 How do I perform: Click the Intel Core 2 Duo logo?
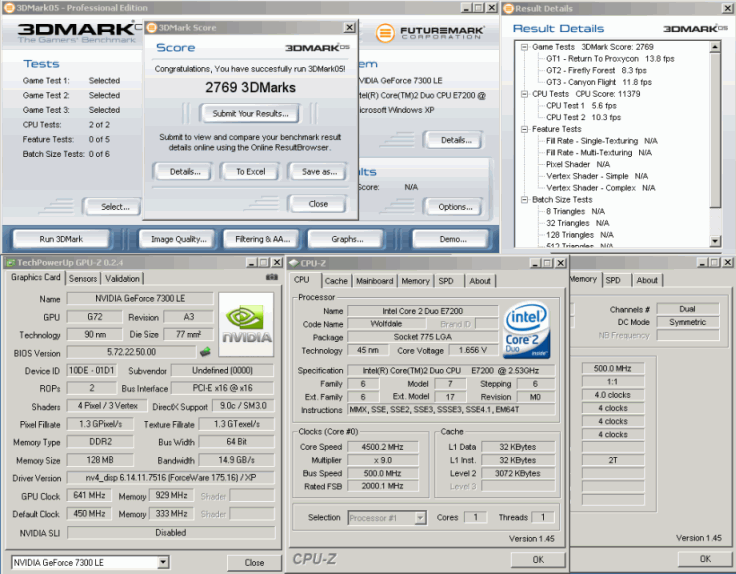point(526,330)
